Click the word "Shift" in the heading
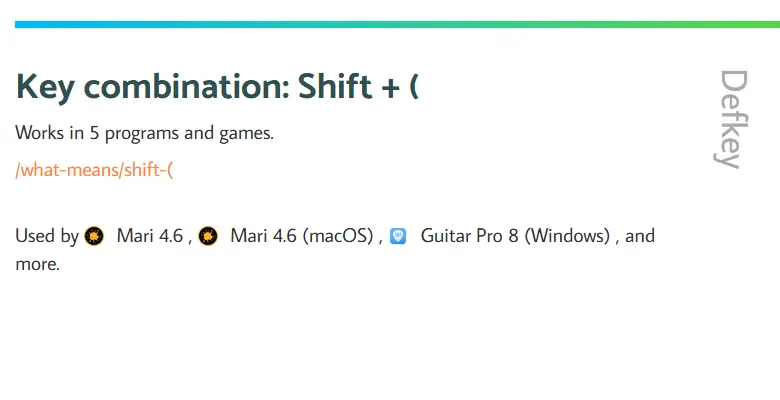The height and width of the screenshot is (400, 780). 335,86
